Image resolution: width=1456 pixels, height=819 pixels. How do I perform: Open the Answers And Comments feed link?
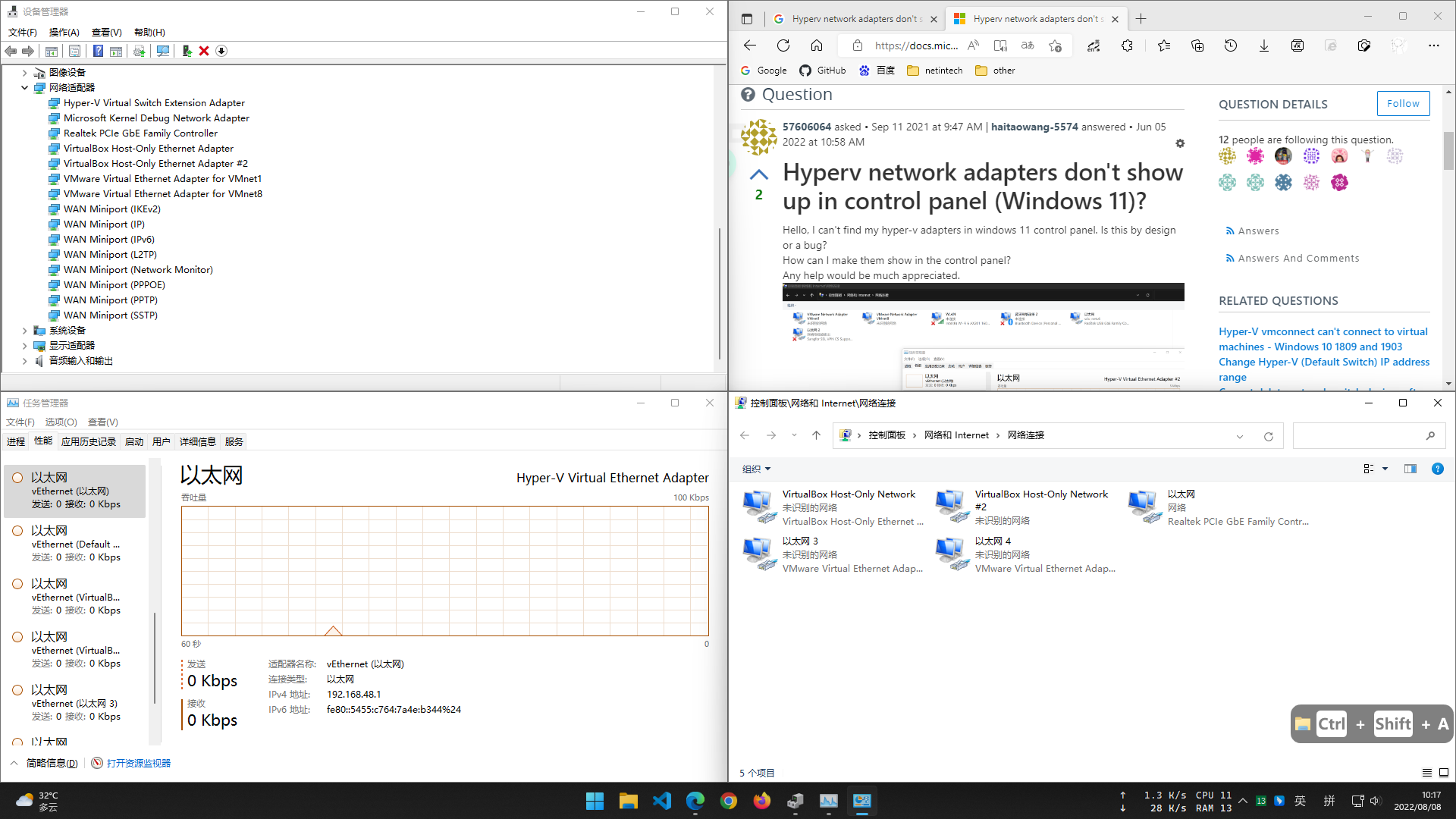1298,259
